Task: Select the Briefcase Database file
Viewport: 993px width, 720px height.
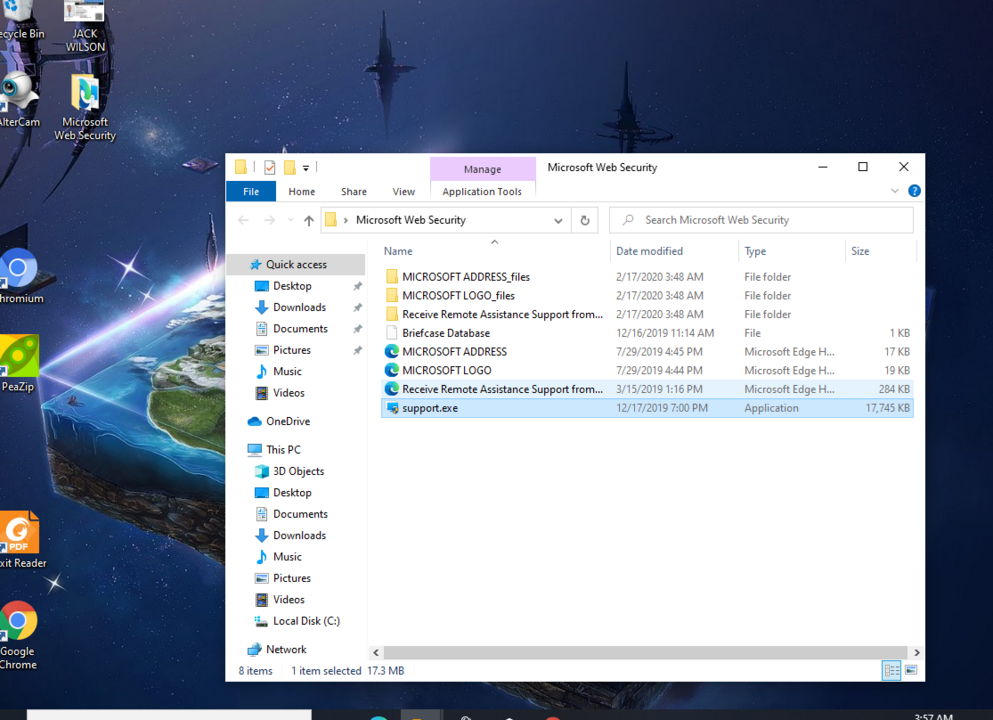Action: pos(647,333)
